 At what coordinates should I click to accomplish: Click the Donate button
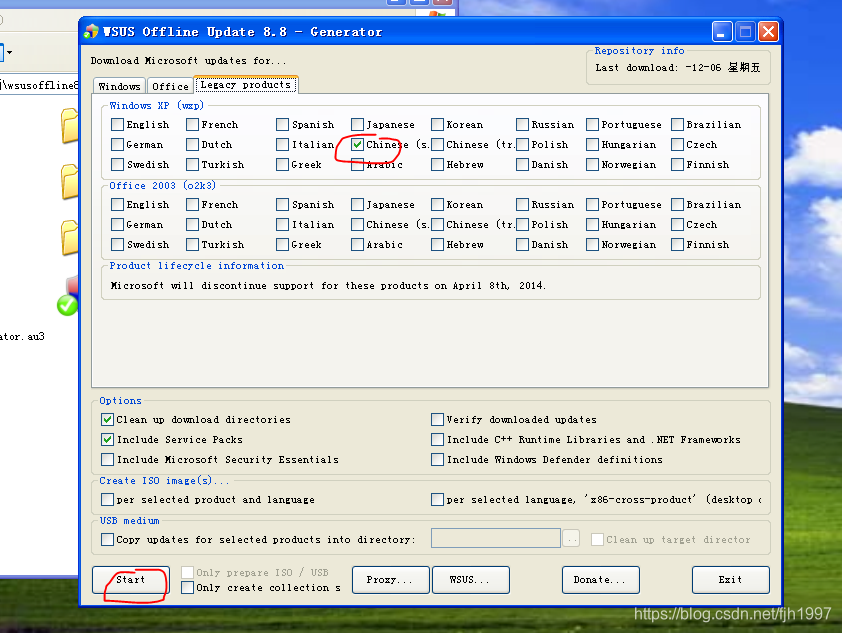(x=600, y=580)
